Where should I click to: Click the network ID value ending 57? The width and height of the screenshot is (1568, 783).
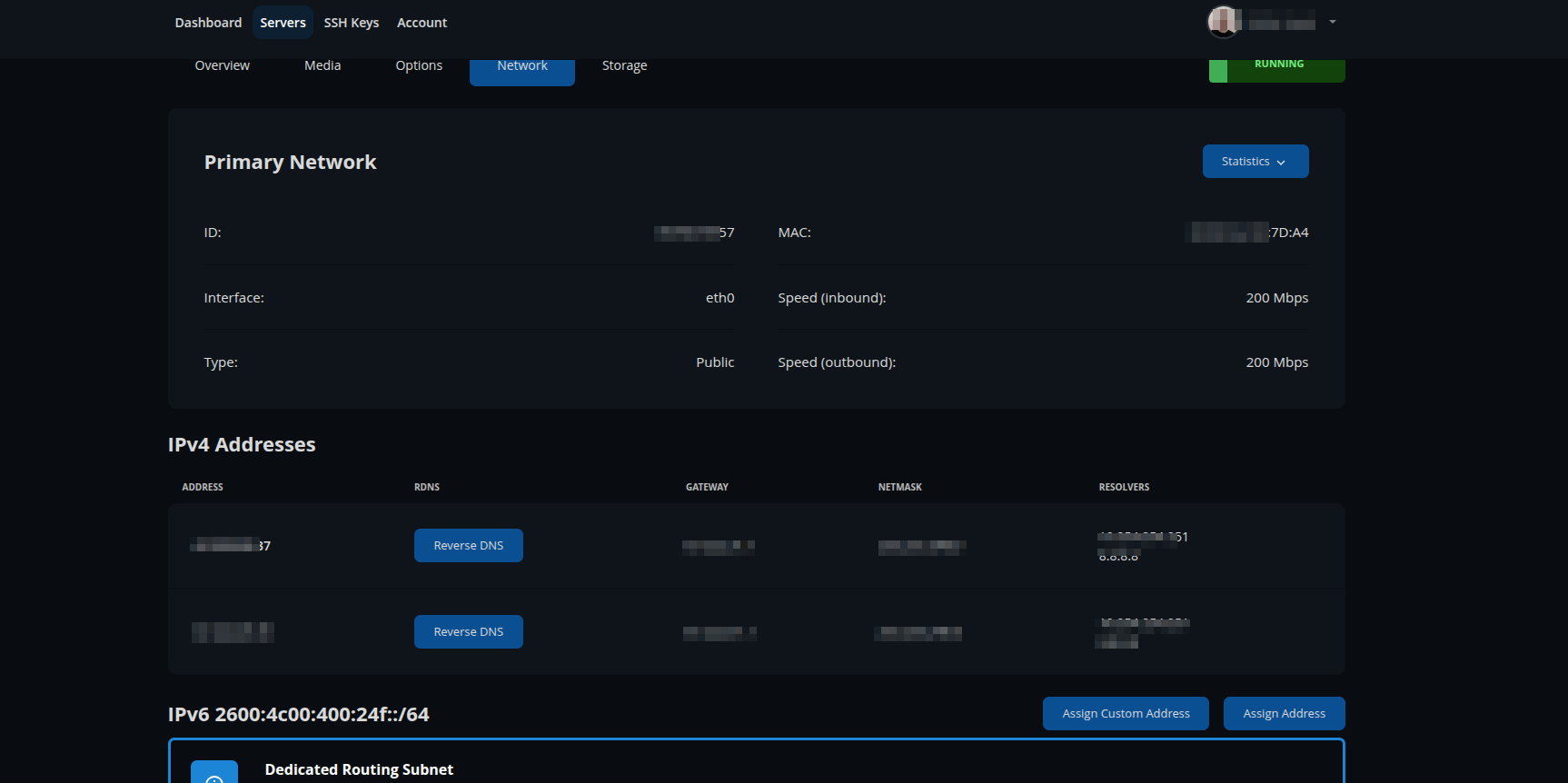pyautogui.click(x=694, y=233)
